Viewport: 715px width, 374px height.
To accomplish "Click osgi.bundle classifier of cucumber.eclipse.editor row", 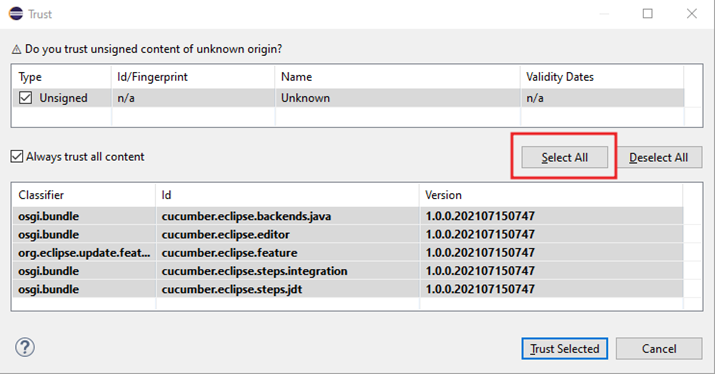I will 48,234.
